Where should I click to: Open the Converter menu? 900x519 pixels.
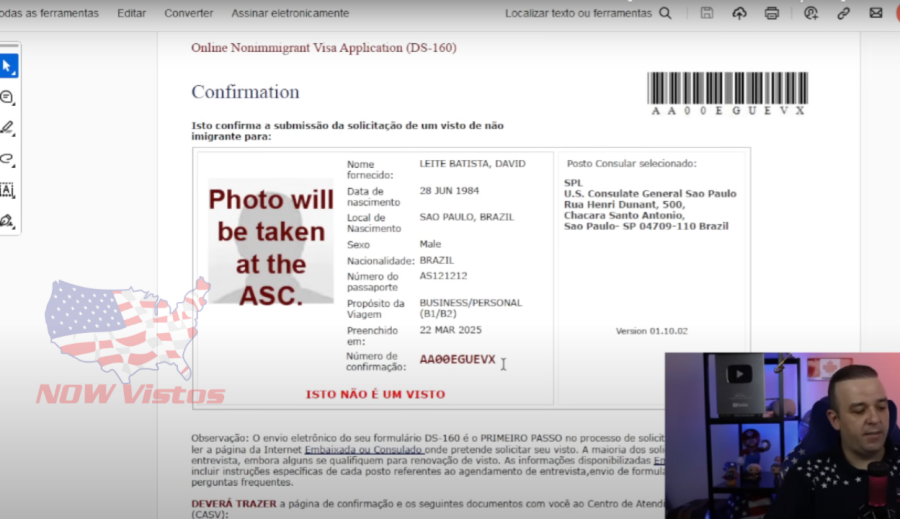click(x=188, y=13)
